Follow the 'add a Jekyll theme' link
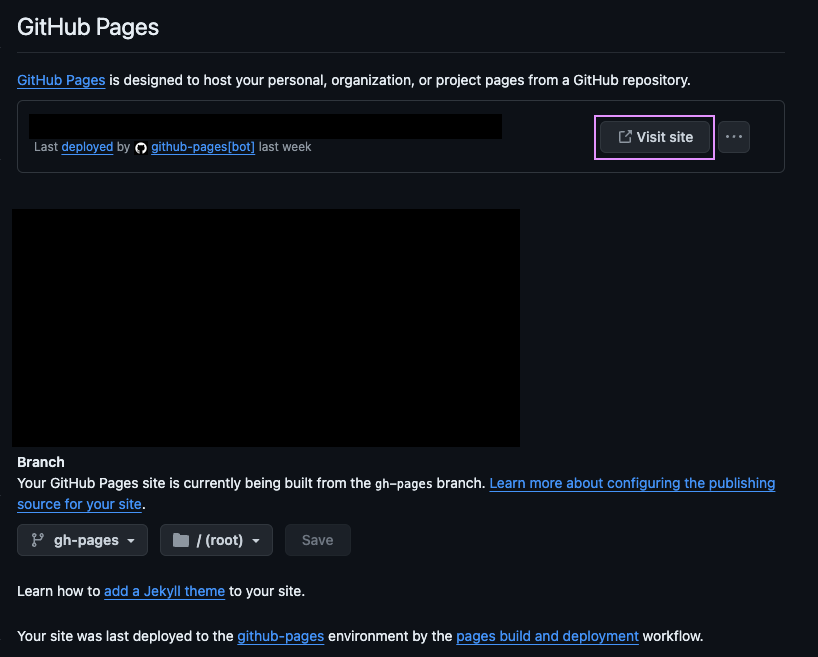The width and height of the screenshot is (818, 657). (164, 591)
